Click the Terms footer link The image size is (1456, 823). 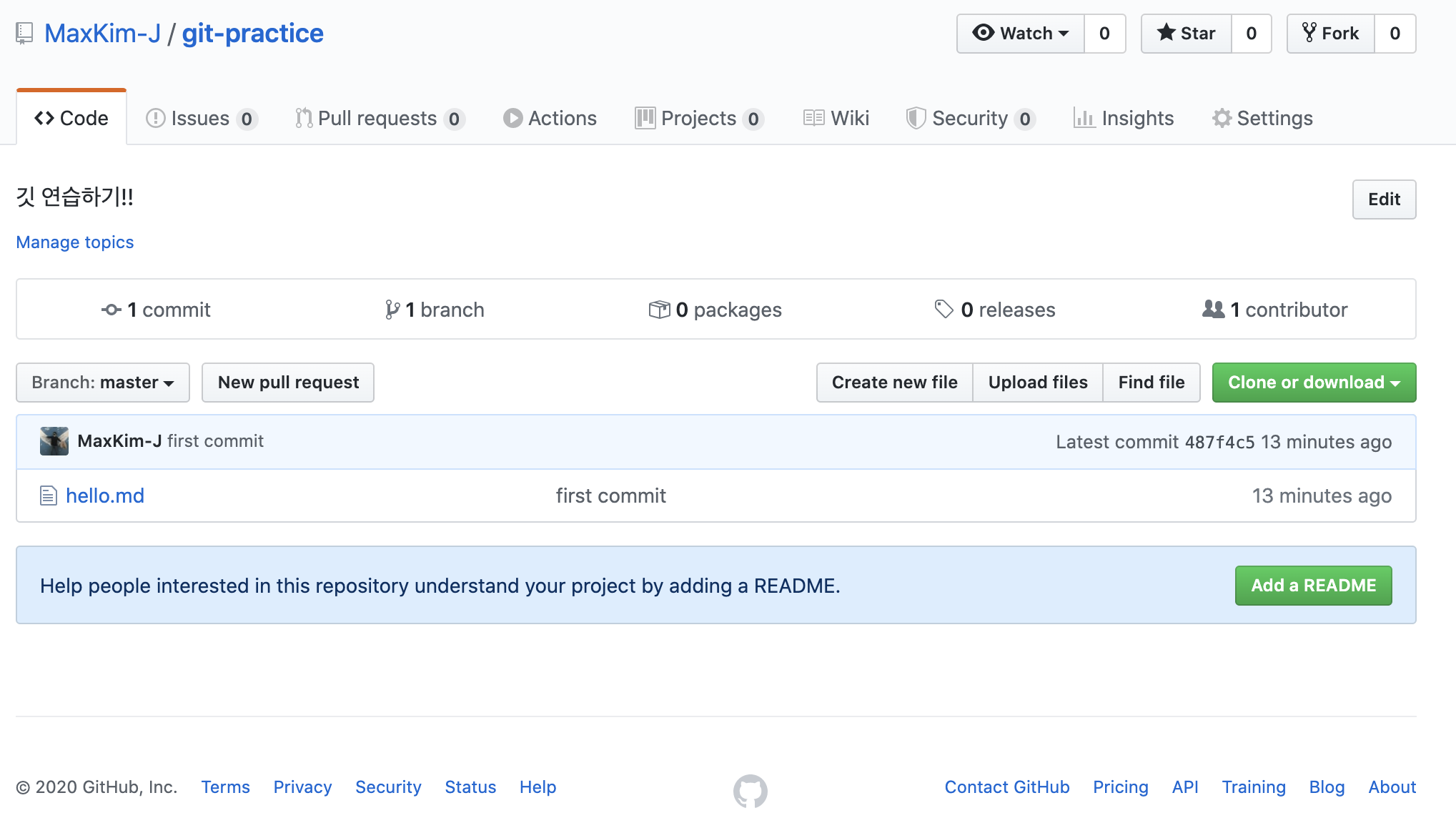[226, 787]
